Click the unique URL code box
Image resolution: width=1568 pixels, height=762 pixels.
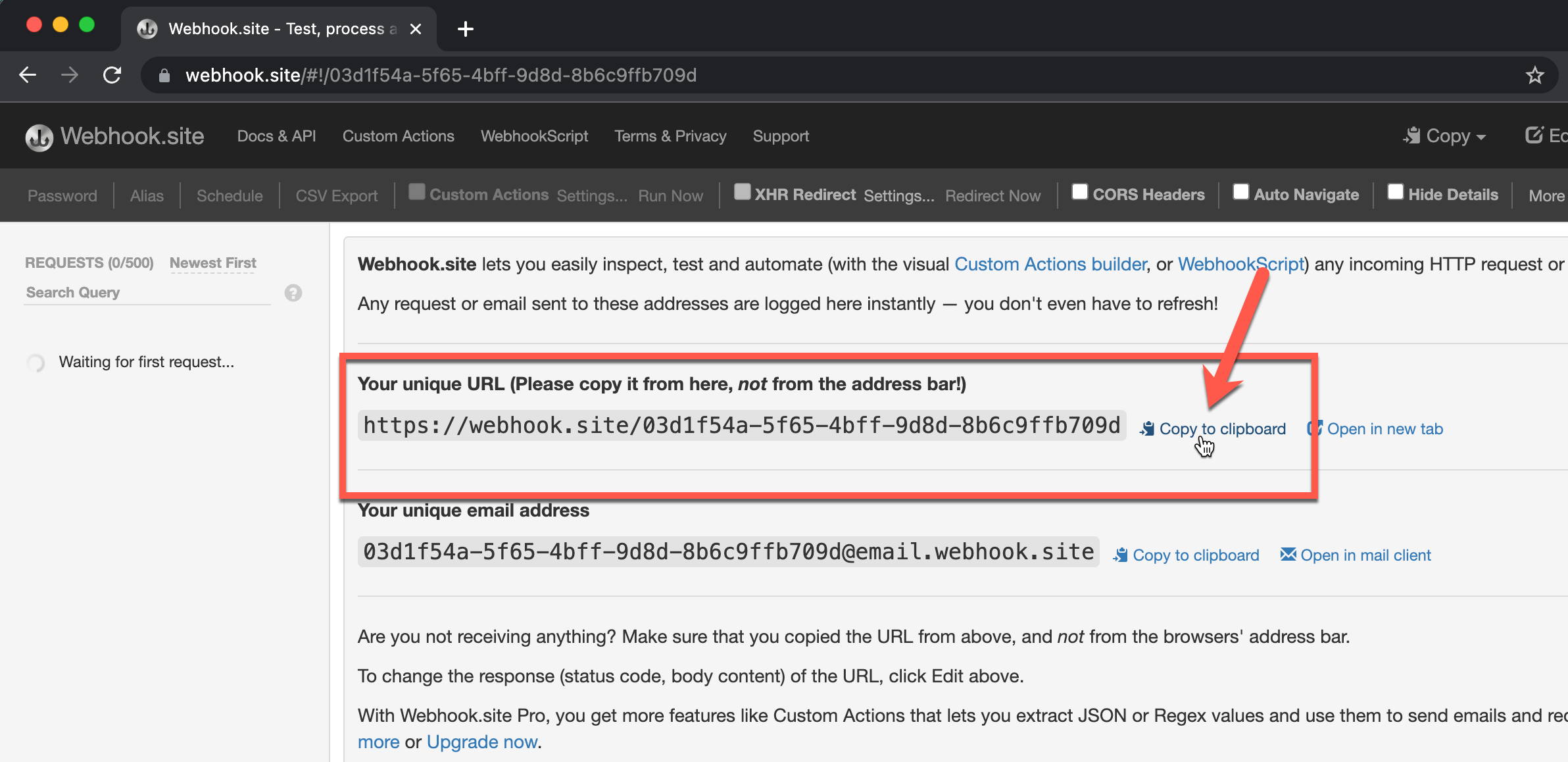click(x=742, y=425)
